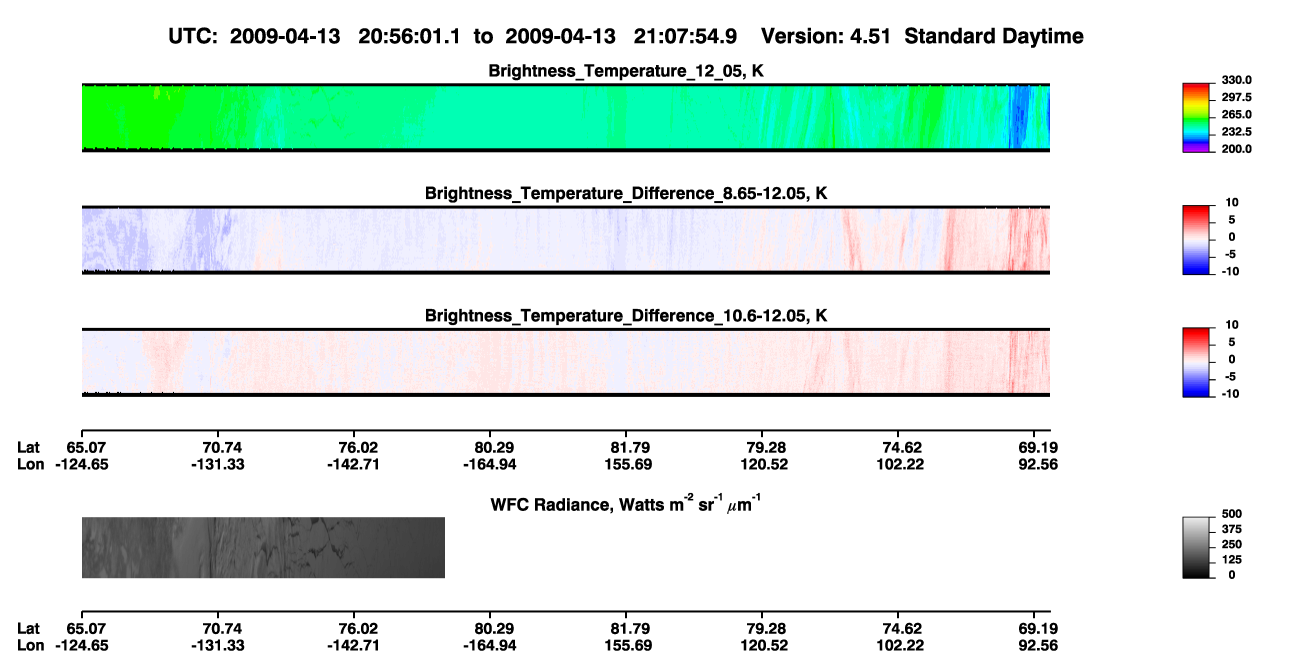1300x667 pixels.
Task: Click the "Brightness_Temperature_Difference_8.65-12.05, K" title
Action: click(x=626, y=193)
